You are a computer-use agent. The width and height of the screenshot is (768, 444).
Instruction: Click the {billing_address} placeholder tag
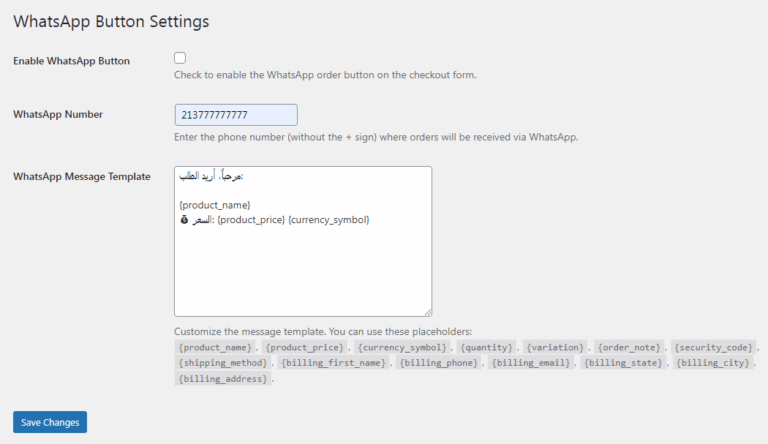point(223,379)
